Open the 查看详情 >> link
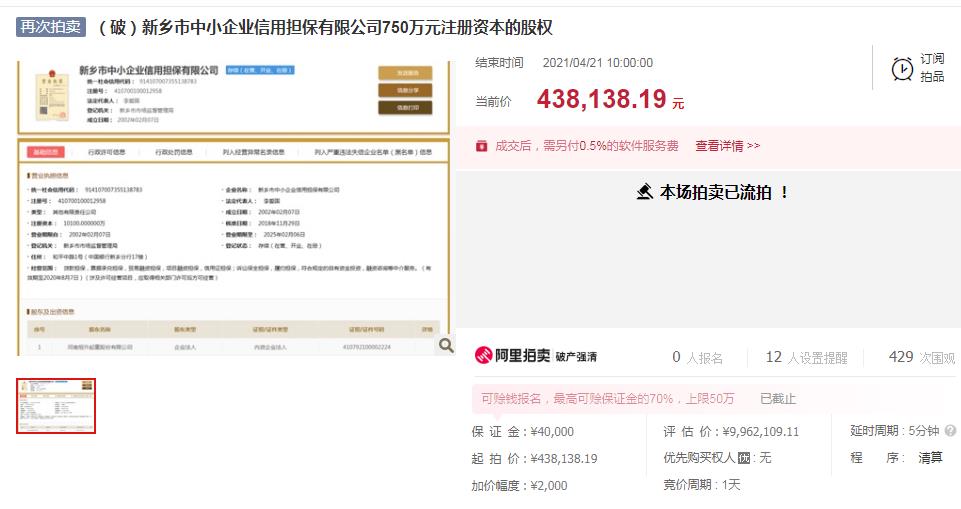This screenshot has height=509, width=961. [727, 145]
